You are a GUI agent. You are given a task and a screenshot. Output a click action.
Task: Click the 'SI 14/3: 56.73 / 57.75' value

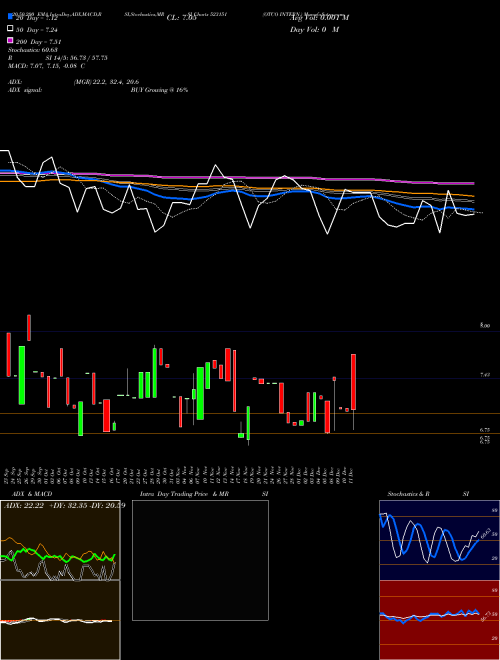pos(77,58)
